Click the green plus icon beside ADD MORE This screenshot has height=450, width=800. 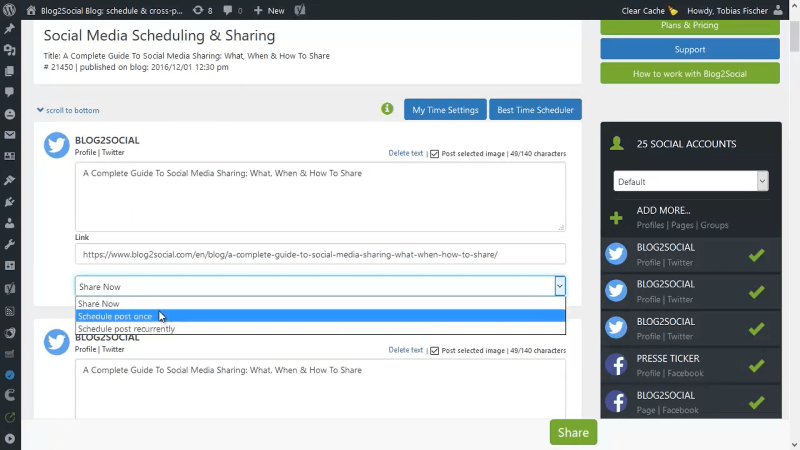pyautogui.click(x=616, y=218)
